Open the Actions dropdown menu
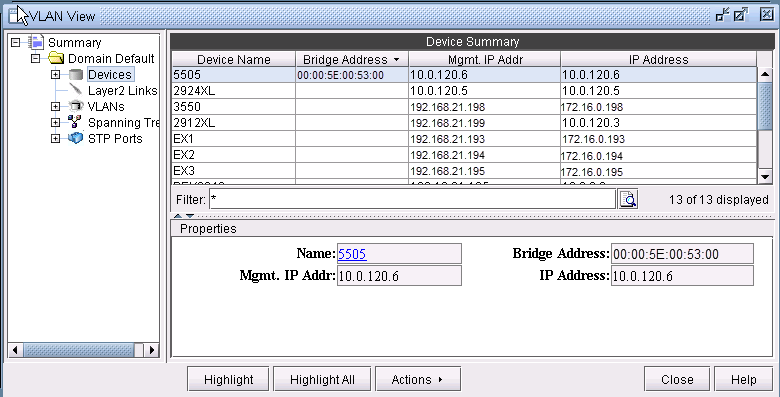Screen dimensions: 780x397 [418, 380]
